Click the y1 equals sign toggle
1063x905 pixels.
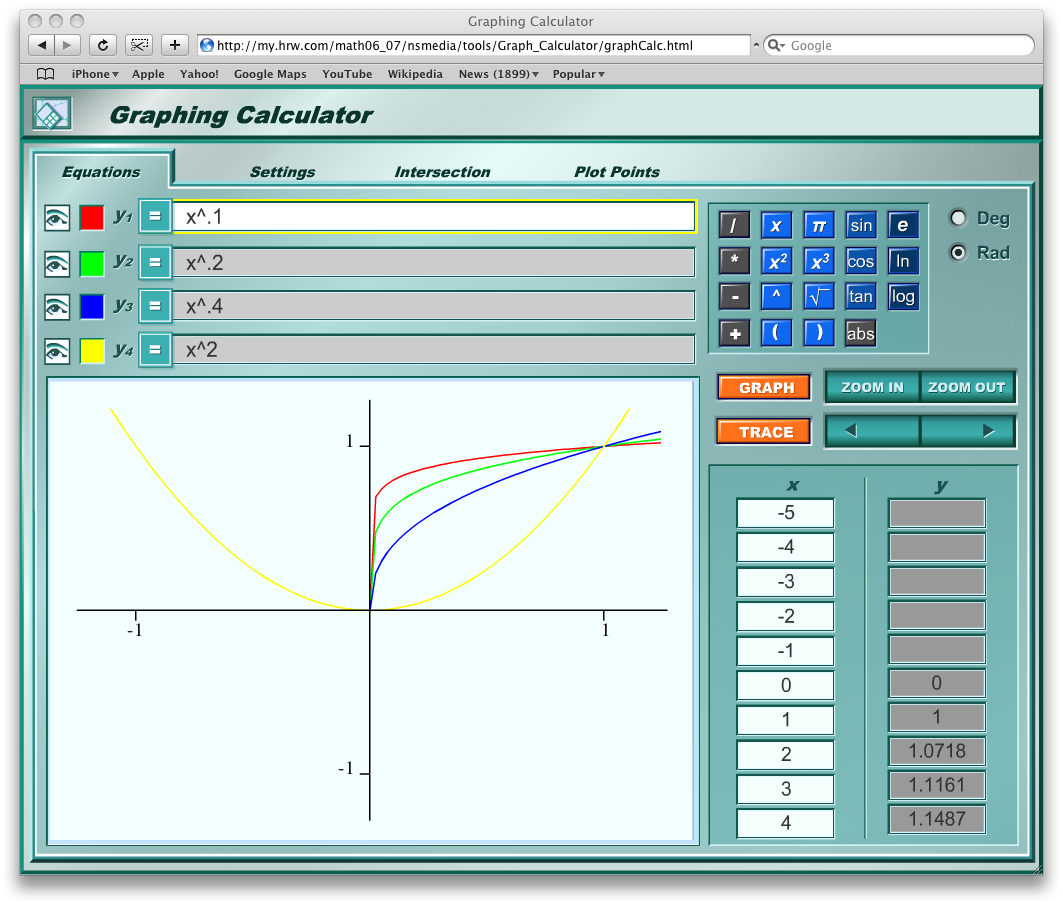point(155,217)
